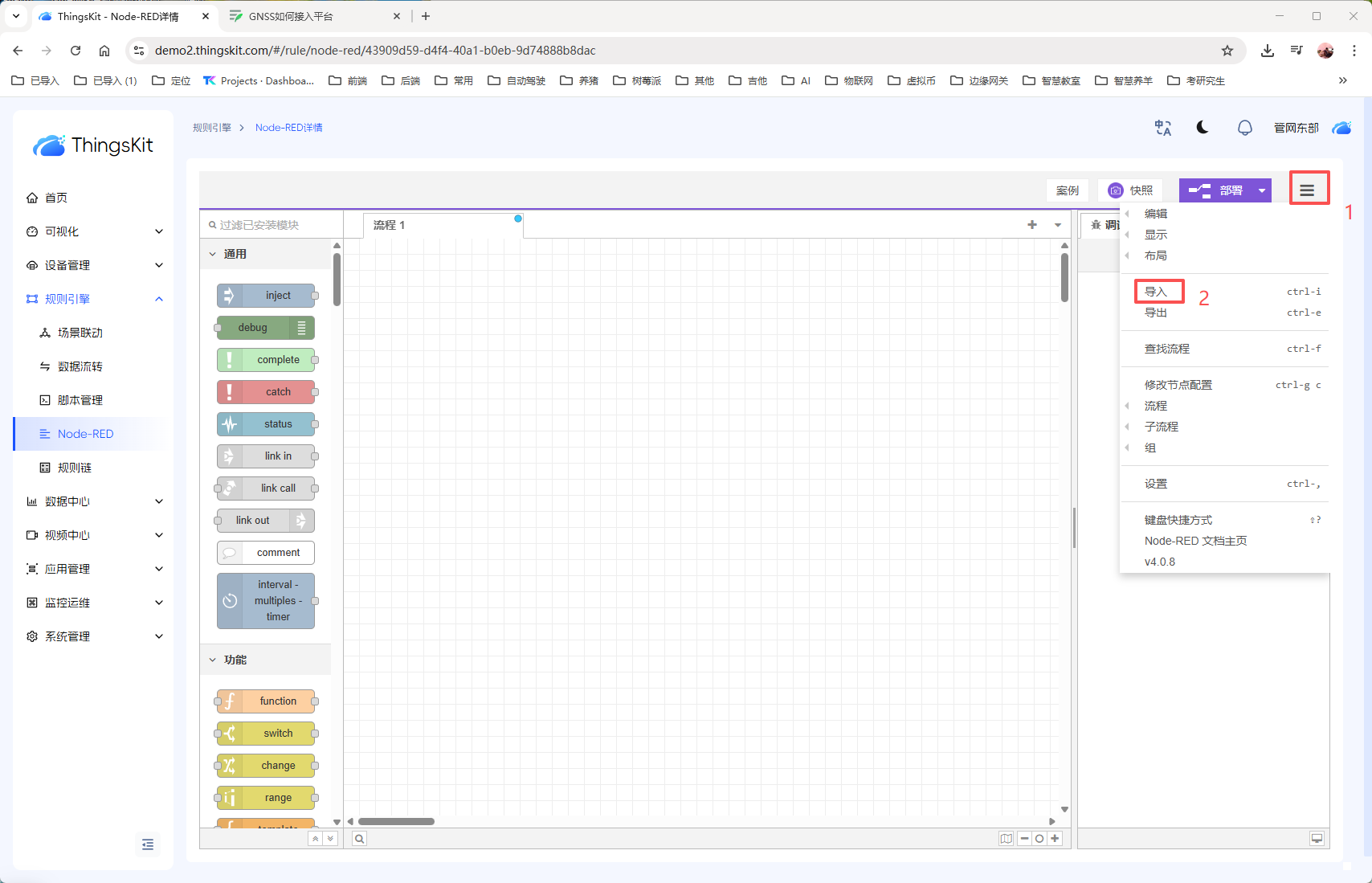Click the language translation icon
1372x883 pixels.
click(1162, 128)
